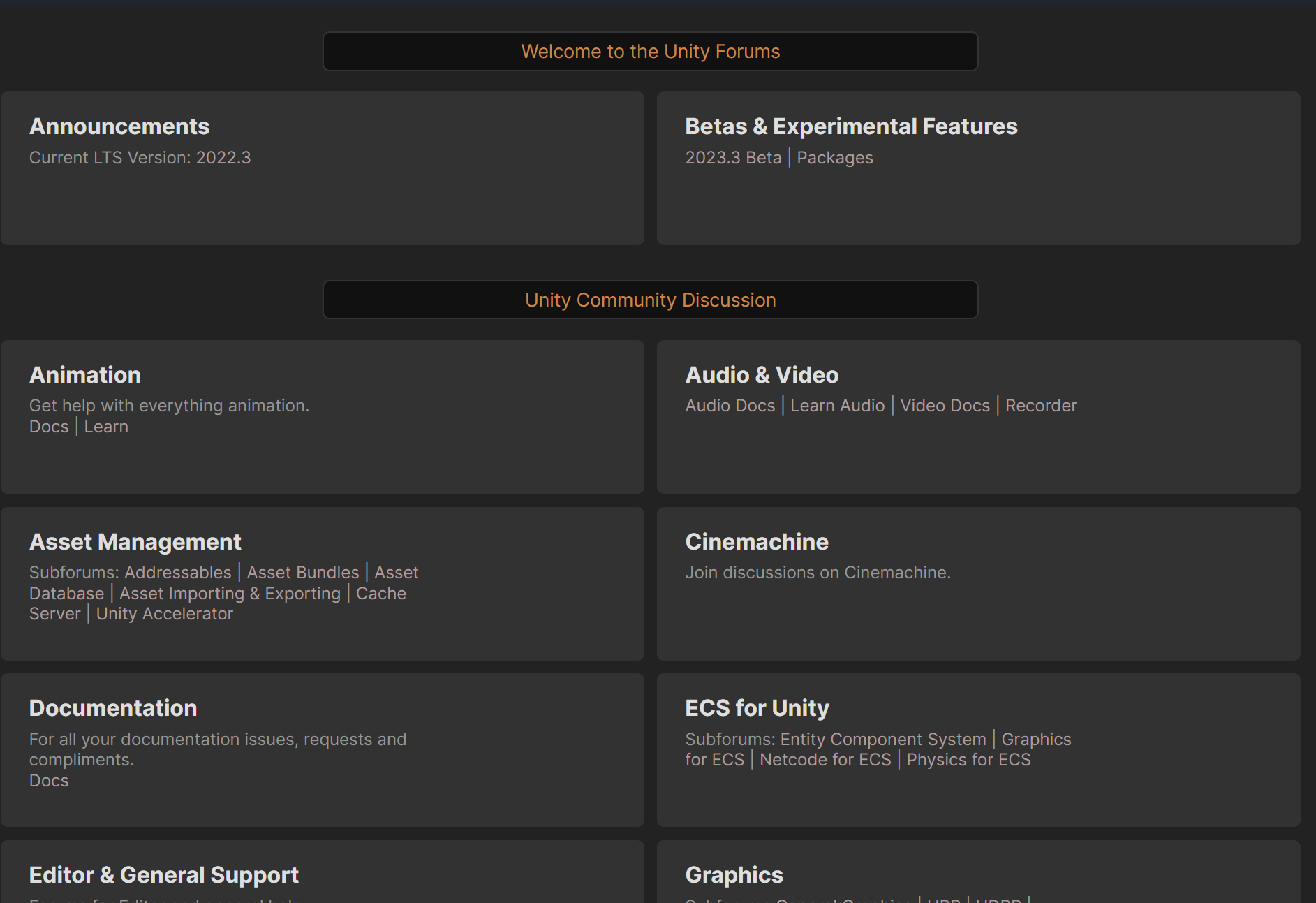1316x903 pixels.
Task: Open the Betas & Experimental Features category
Action: coord(852,126)
